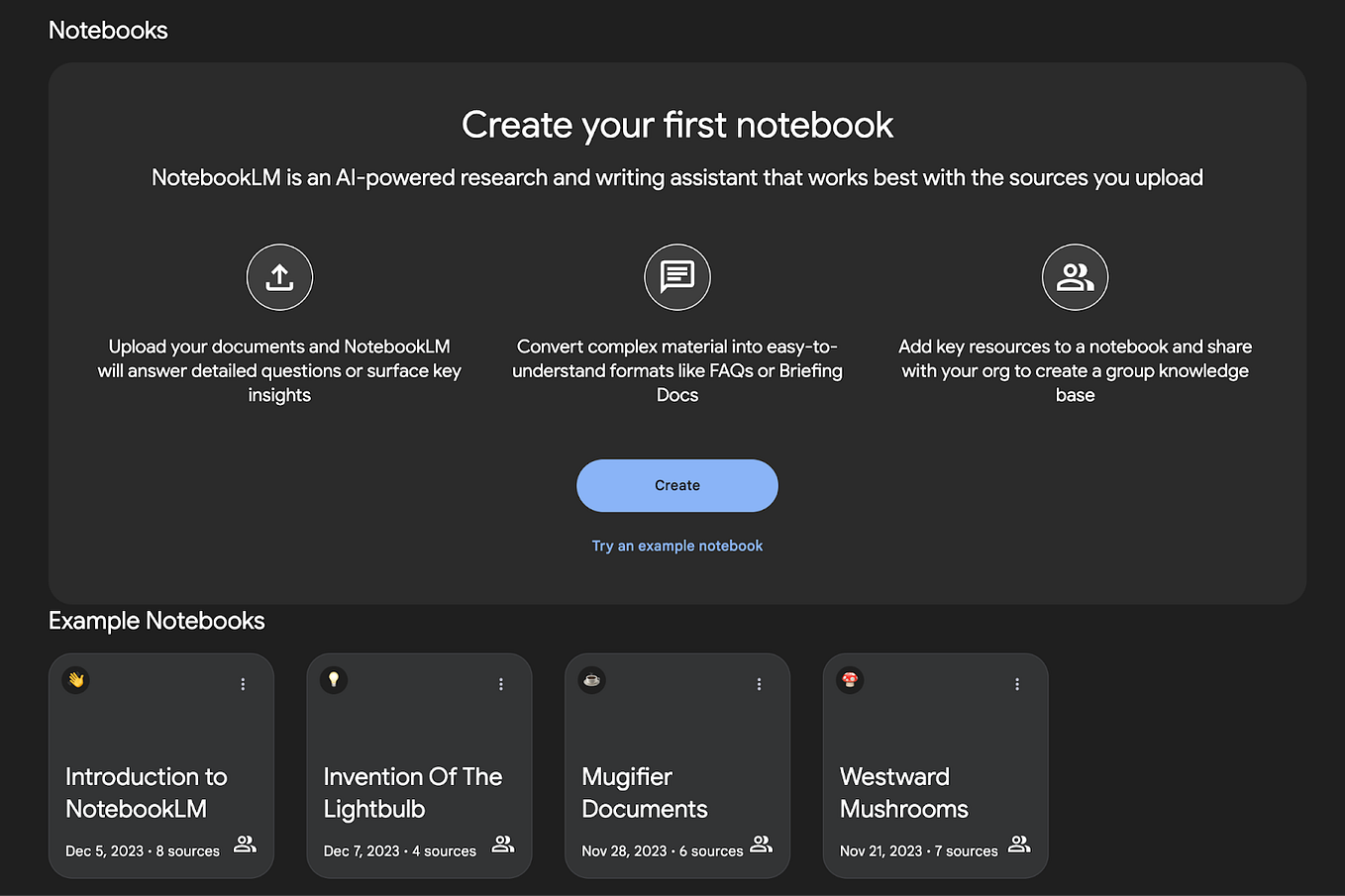1345x896 pixels.
Task: Click the shared users icon on Invention Of The Lightbulb
Action: [503, 845]
